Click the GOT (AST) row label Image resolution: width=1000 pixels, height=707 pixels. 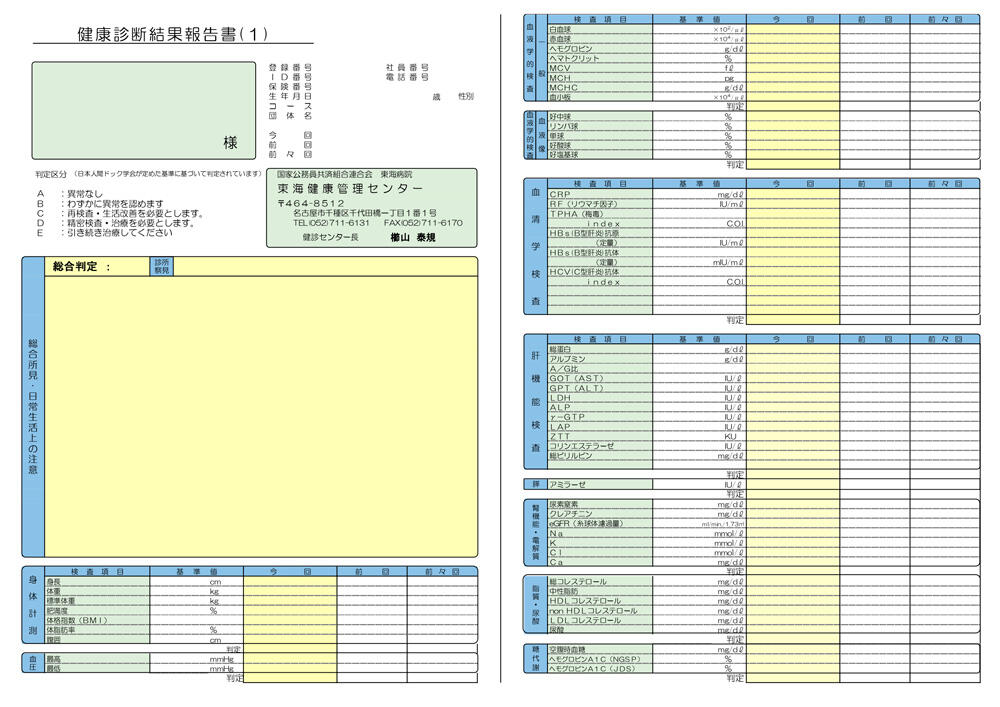click(576, 378)
